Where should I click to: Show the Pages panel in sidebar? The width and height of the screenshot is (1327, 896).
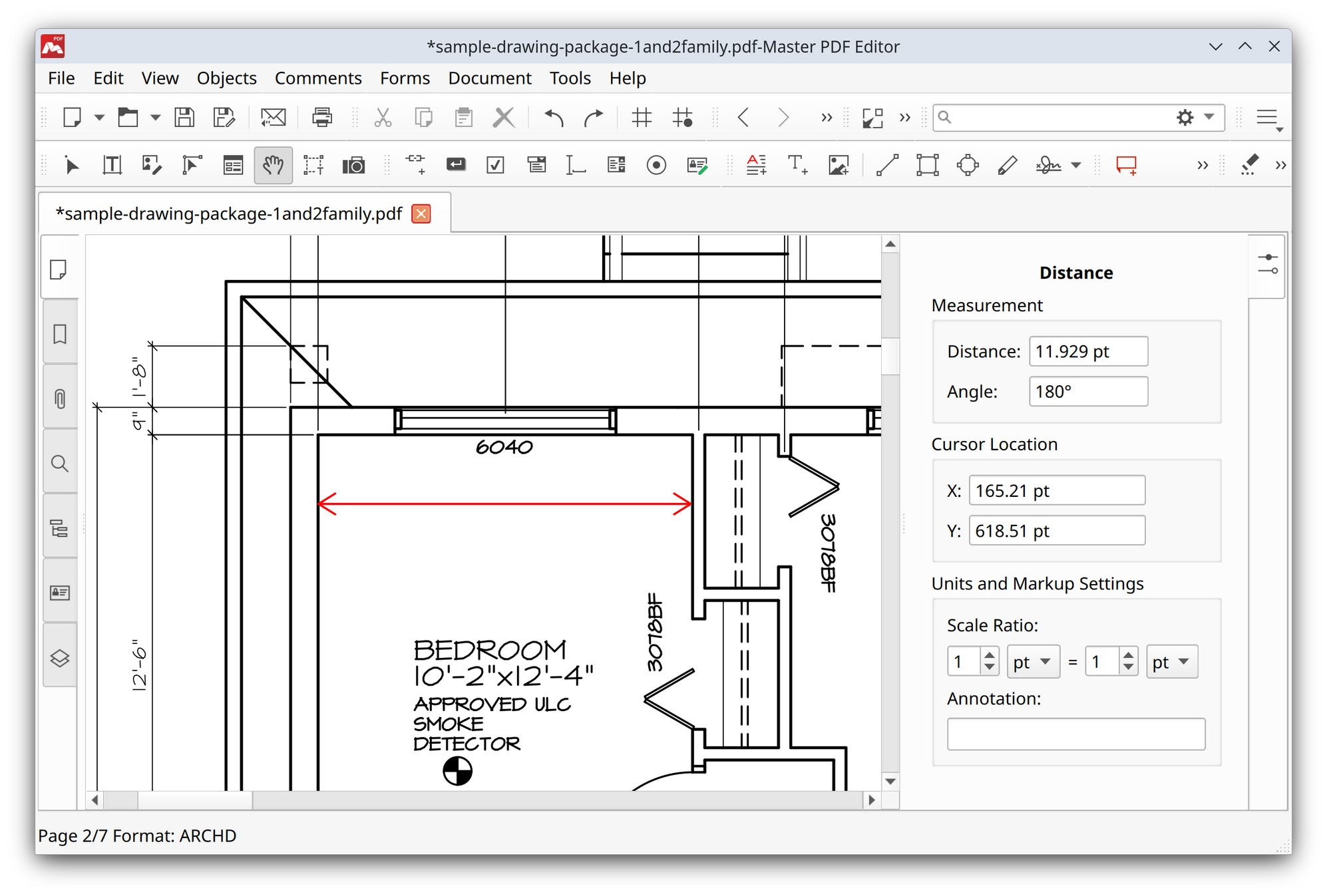click(59, 269)
